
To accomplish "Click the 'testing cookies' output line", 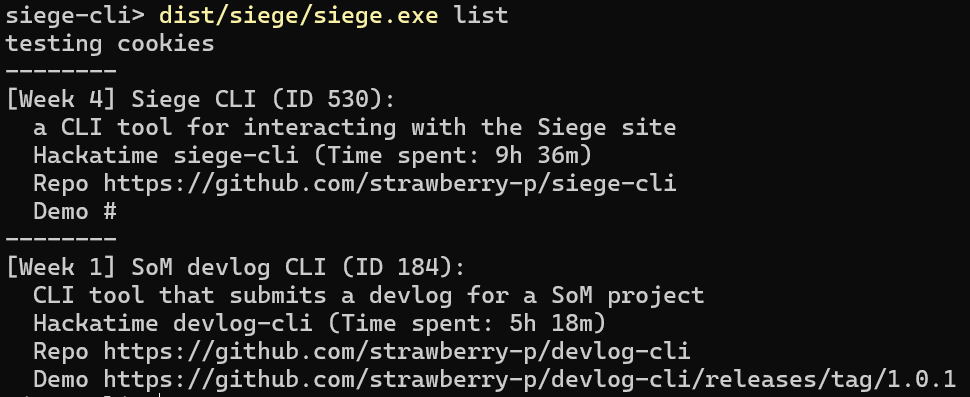I will pyautogui.click(x=110, y=44).
